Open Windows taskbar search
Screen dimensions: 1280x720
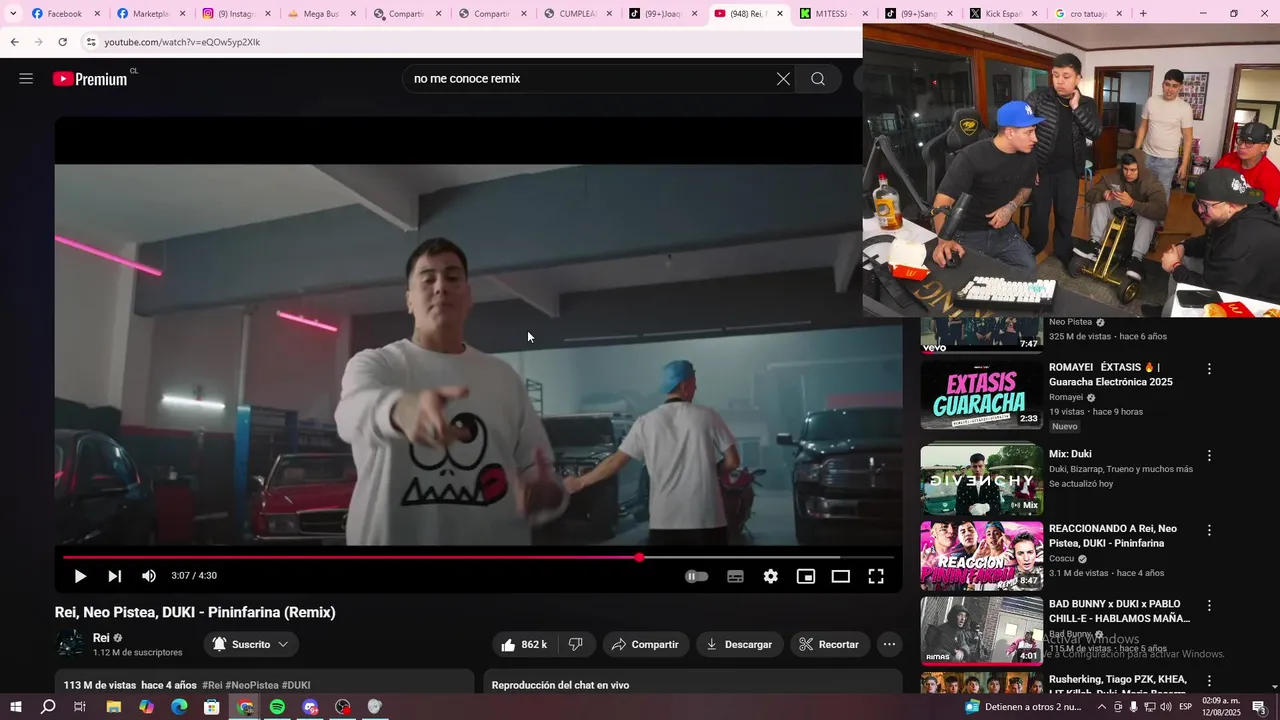click(x=48, y=707)
